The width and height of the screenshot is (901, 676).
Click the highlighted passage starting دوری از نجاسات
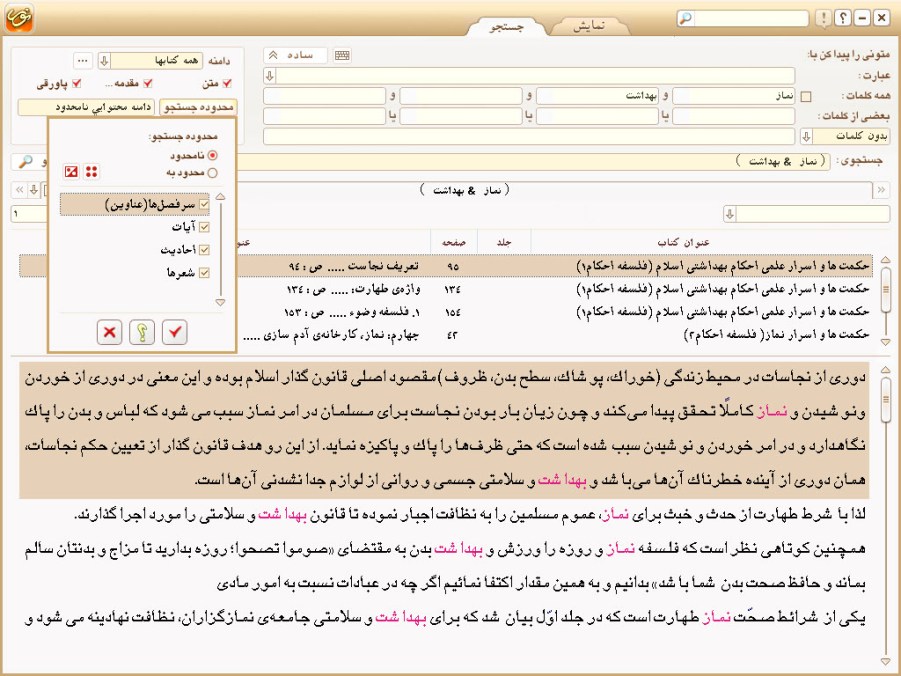pos(444,429)
